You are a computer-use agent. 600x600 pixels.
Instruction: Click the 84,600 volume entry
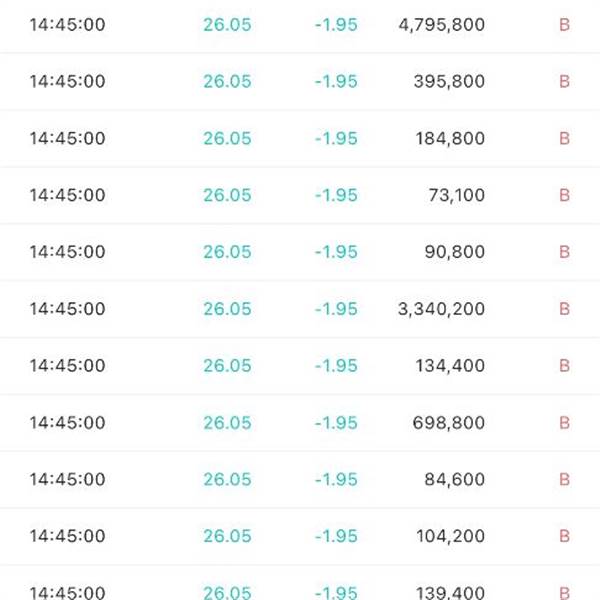click(454, 480)
